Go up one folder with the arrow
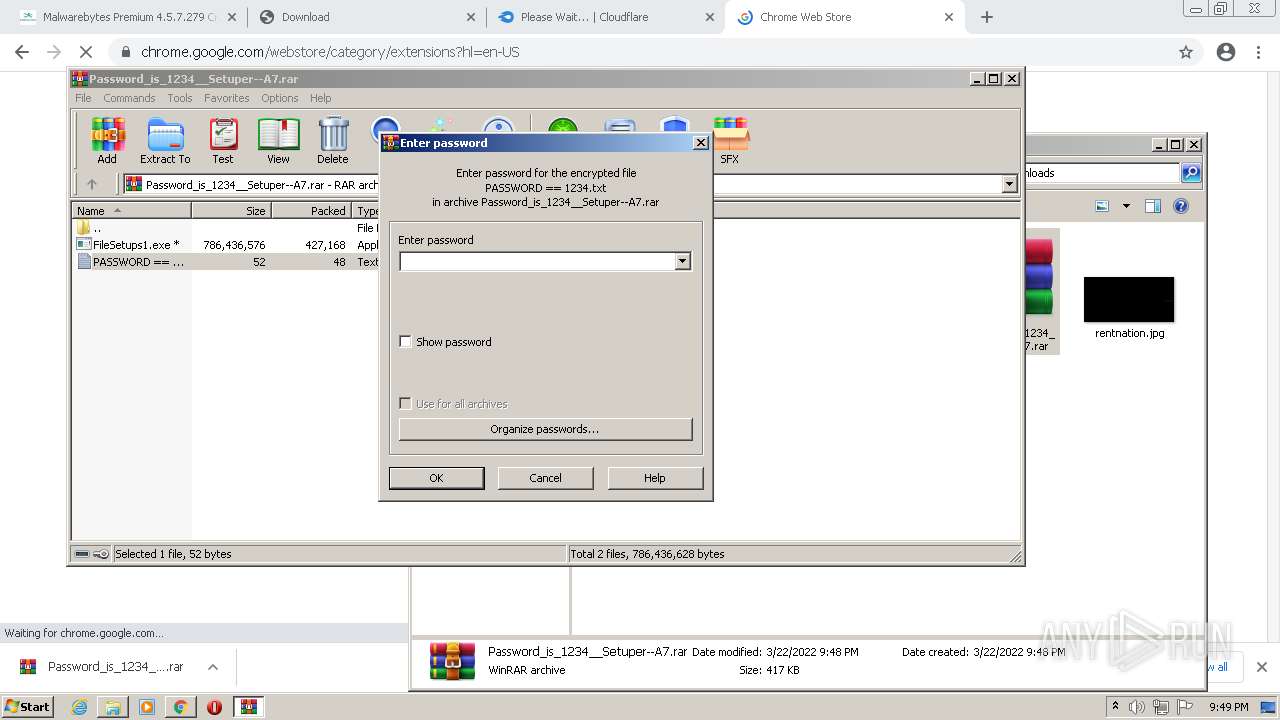The width and height of the screenshot is (1280, 720). (x=92, y=184)
